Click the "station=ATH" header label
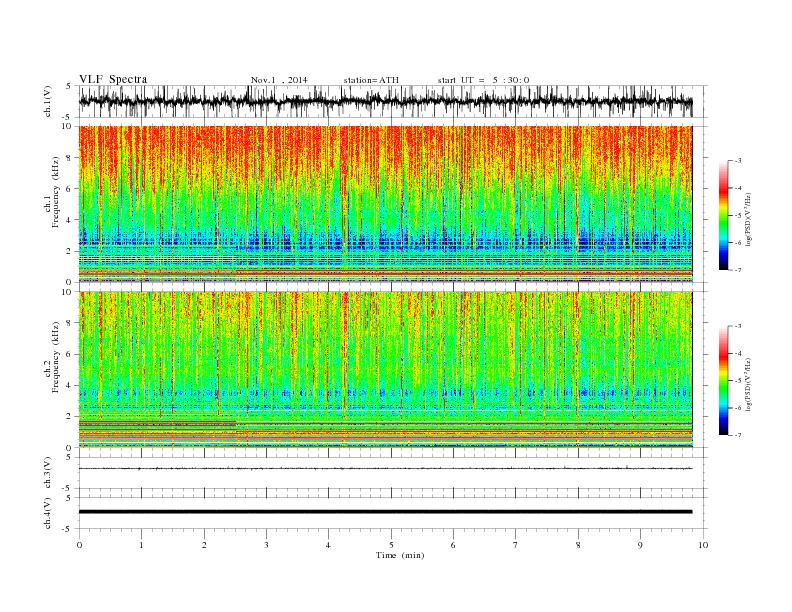The image size is (792, 612). coord(371,80)
